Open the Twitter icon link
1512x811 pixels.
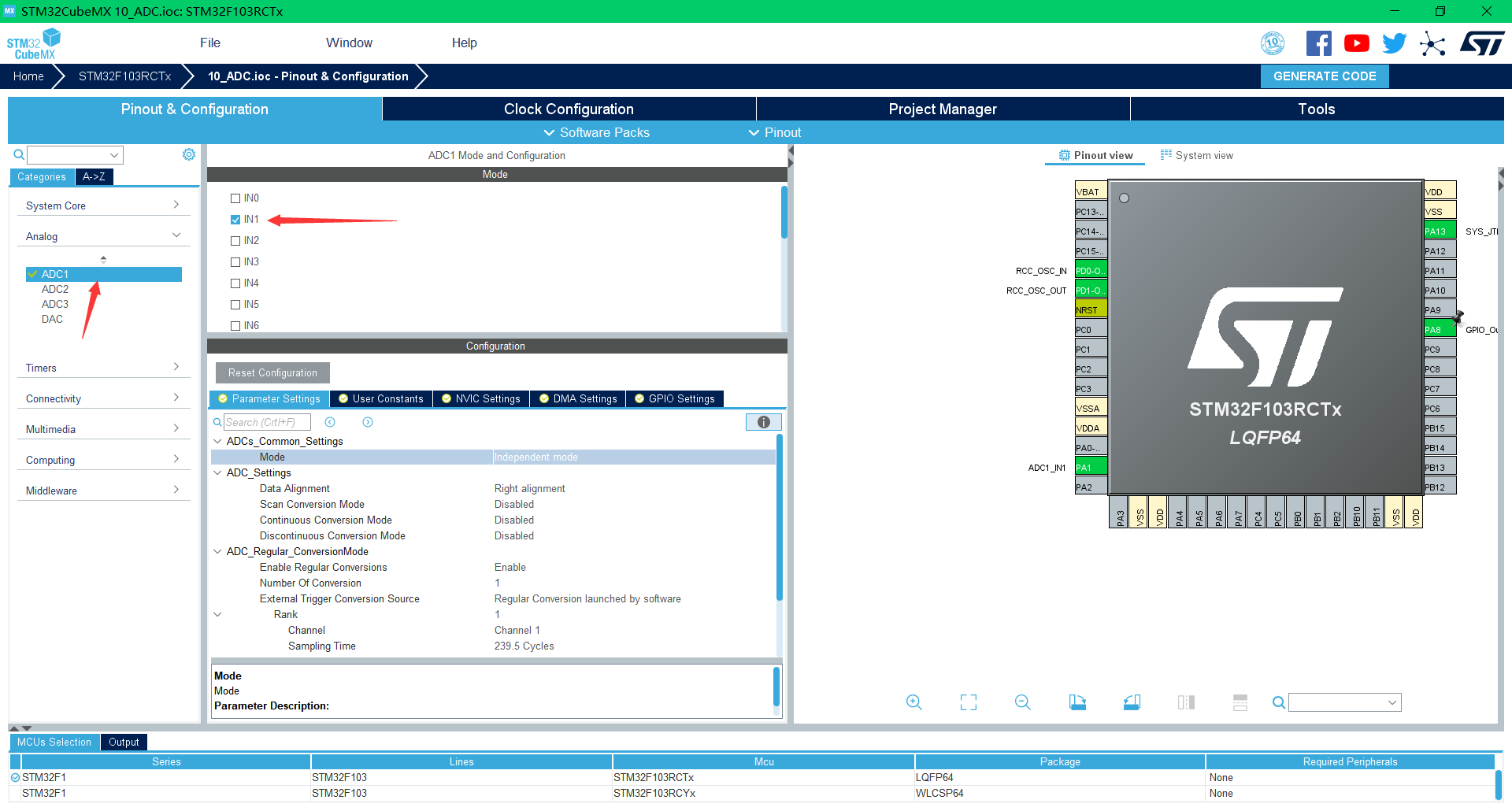(x=1394, y=43)
